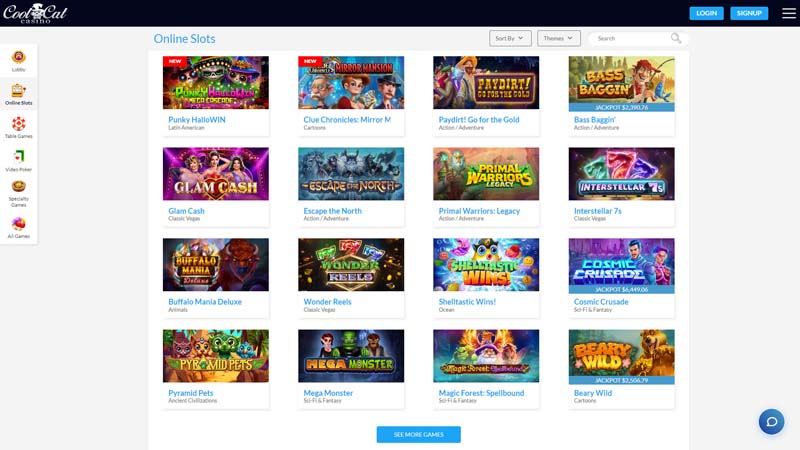800x450 pixels.
Task: Click the LOGIN button
Action: (706, 13)
